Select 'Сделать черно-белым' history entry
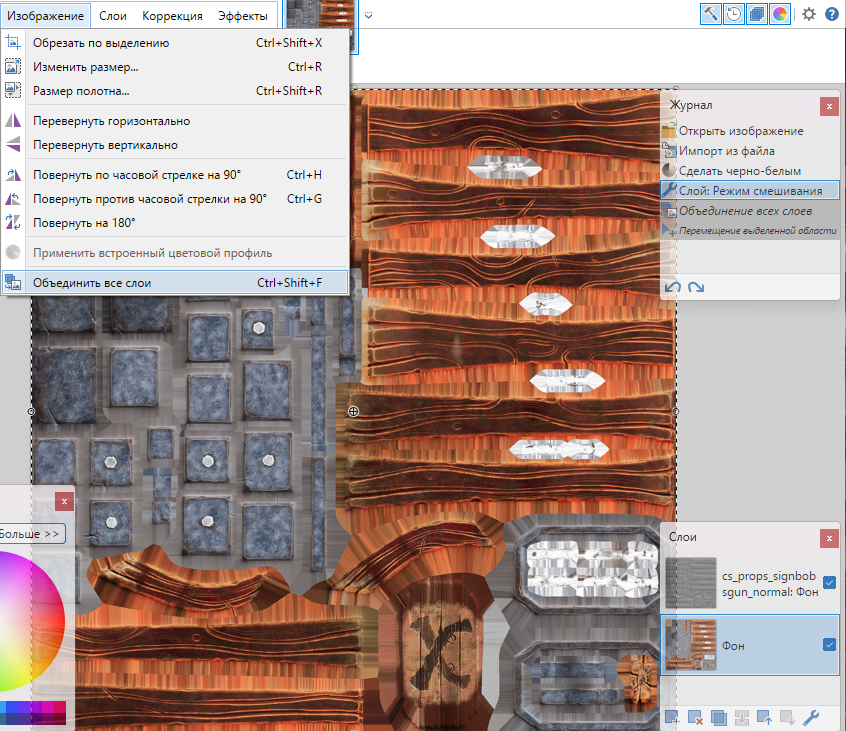 pos(739,171)
